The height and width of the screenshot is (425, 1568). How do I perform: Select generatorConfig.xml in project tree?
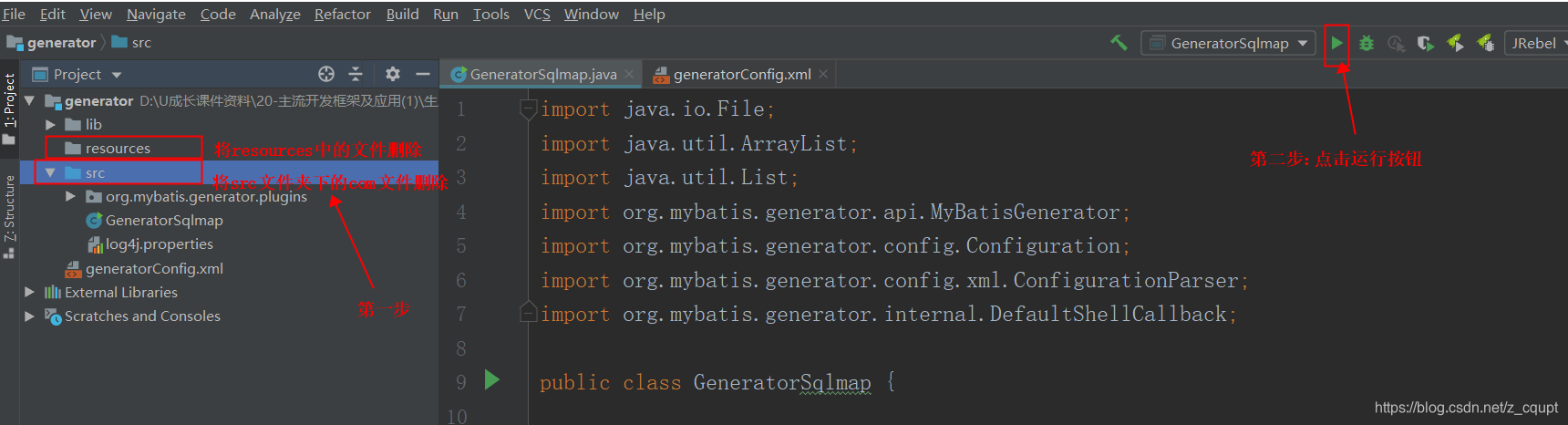click(x=144, y=268)
